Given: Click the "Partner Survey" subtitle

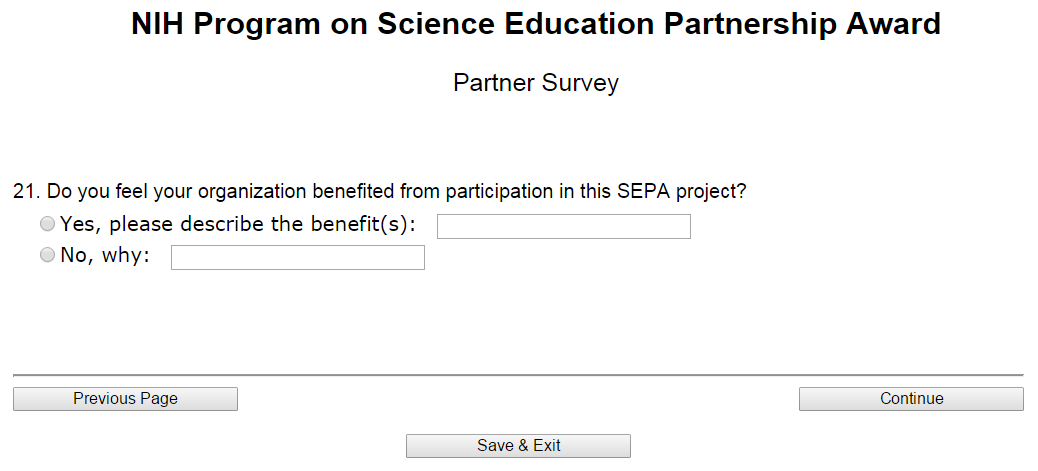Looking at the screenshot, I should point(535,83).
